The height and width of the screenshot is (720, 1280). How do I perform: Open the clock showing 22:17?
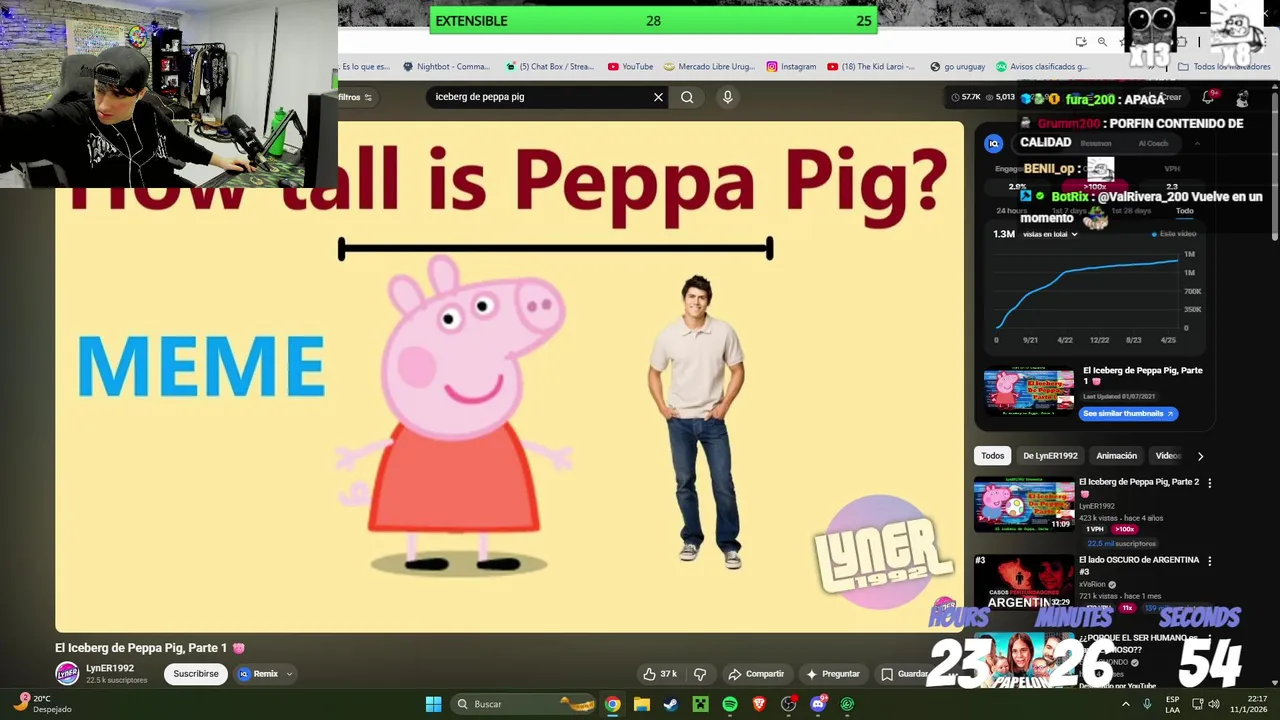pyautogui.click(x=1249, y=704)
